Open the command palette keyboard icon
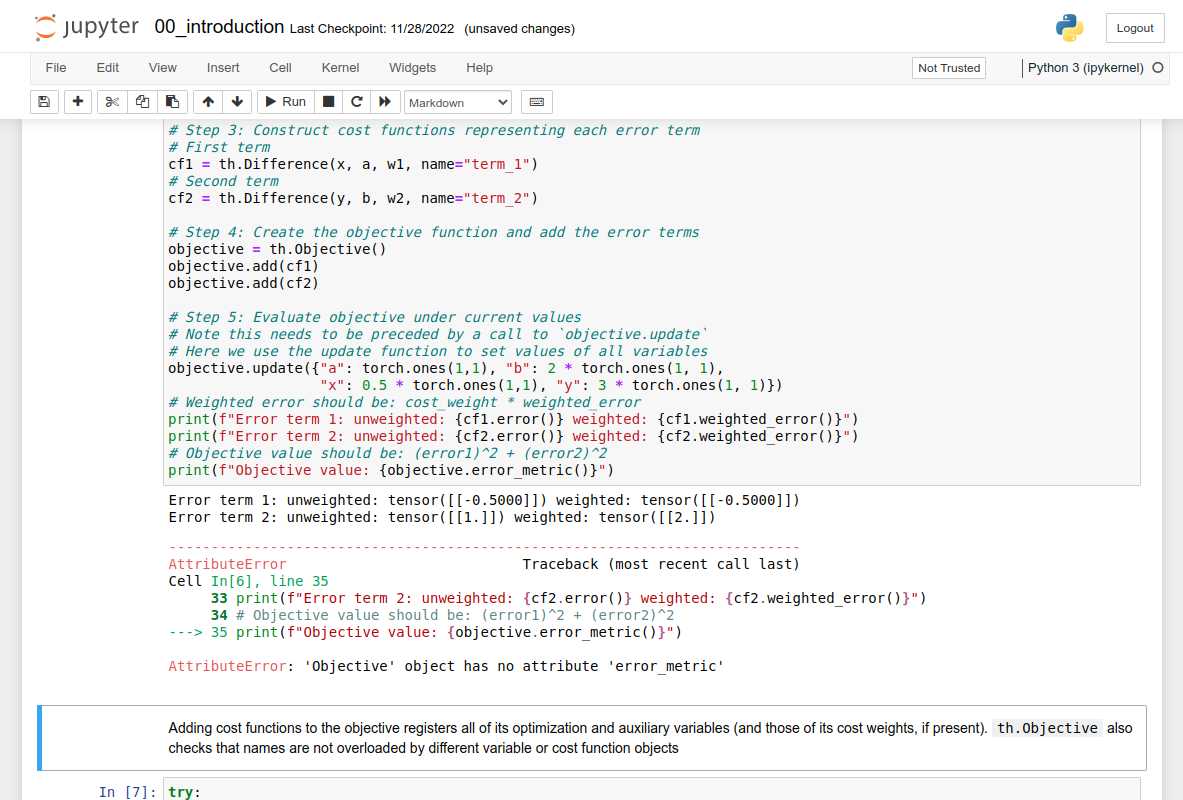The image size is (1183, 800). click(537, 101)
